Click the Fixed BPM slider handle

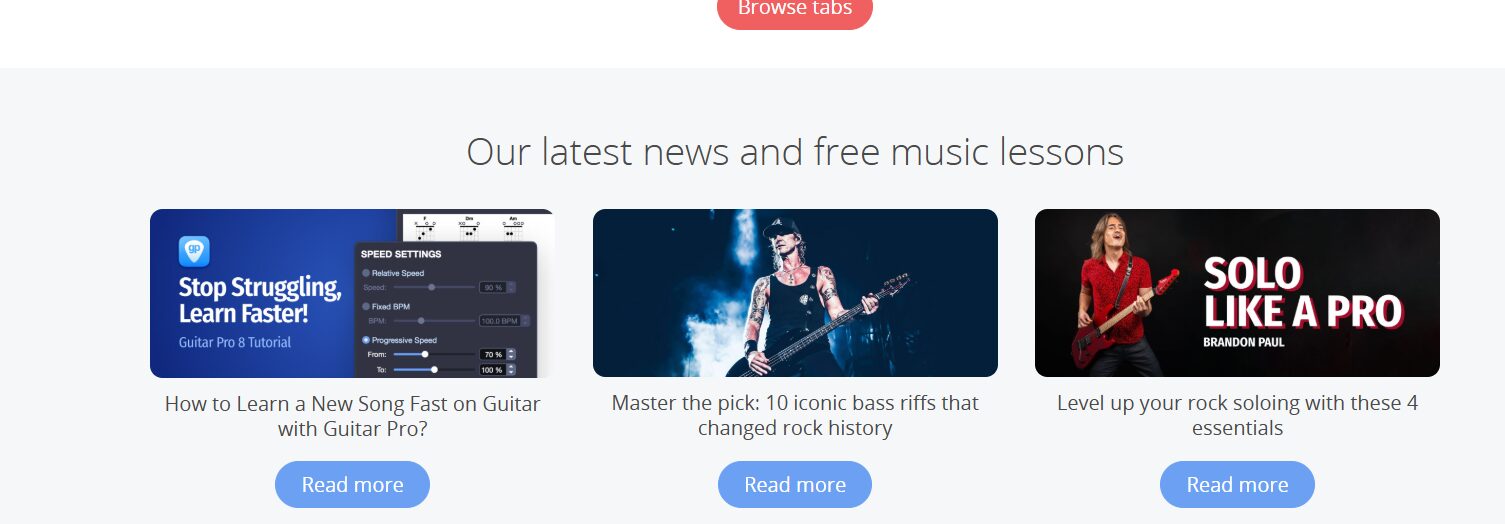421,321
